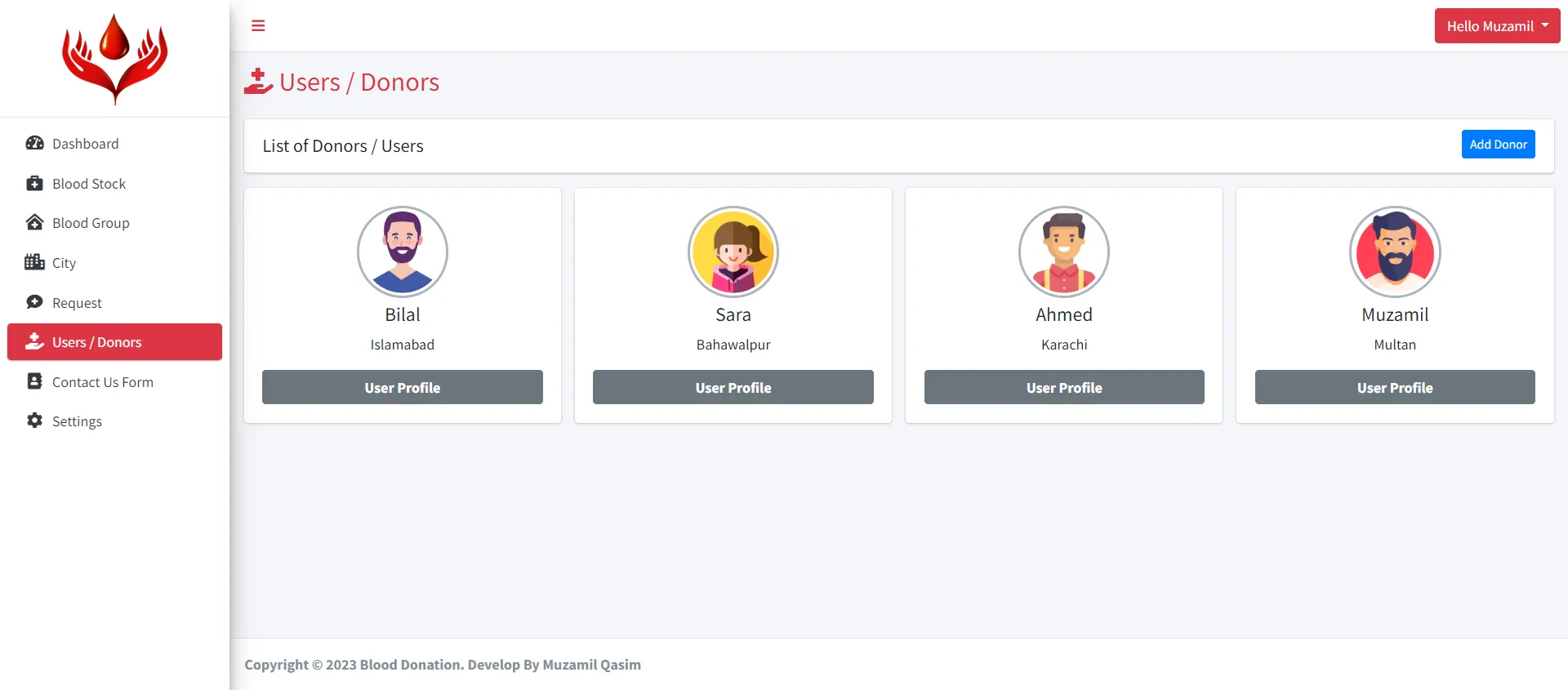Viewport: 1568px width, 690px height.
Task: Click the Contact Us Form address-book icon
Action: coord(34,381)
